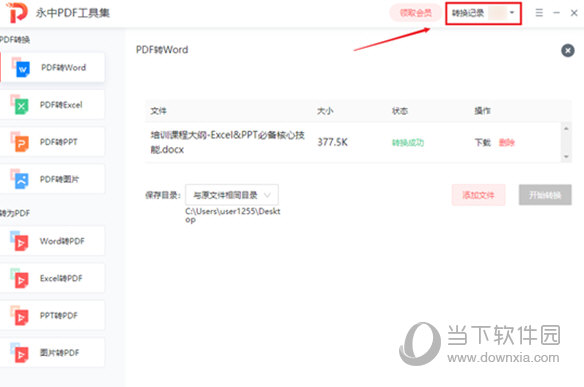Click the 大小 column header
The height and width of the screenshot is (387, 584).
[x=325, y=111]
